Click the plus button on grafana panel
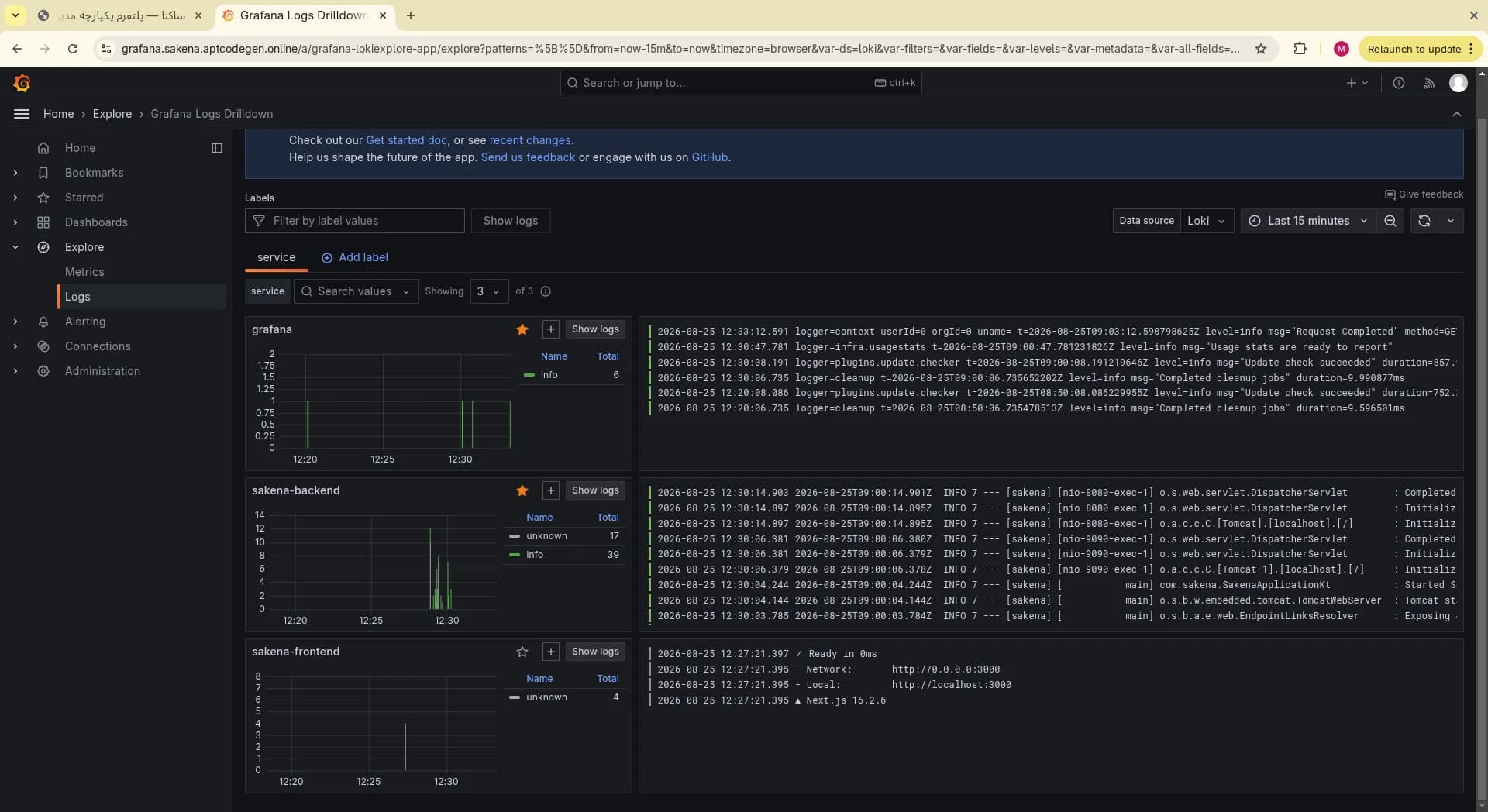1488x812 pixels. coord(550,329)
